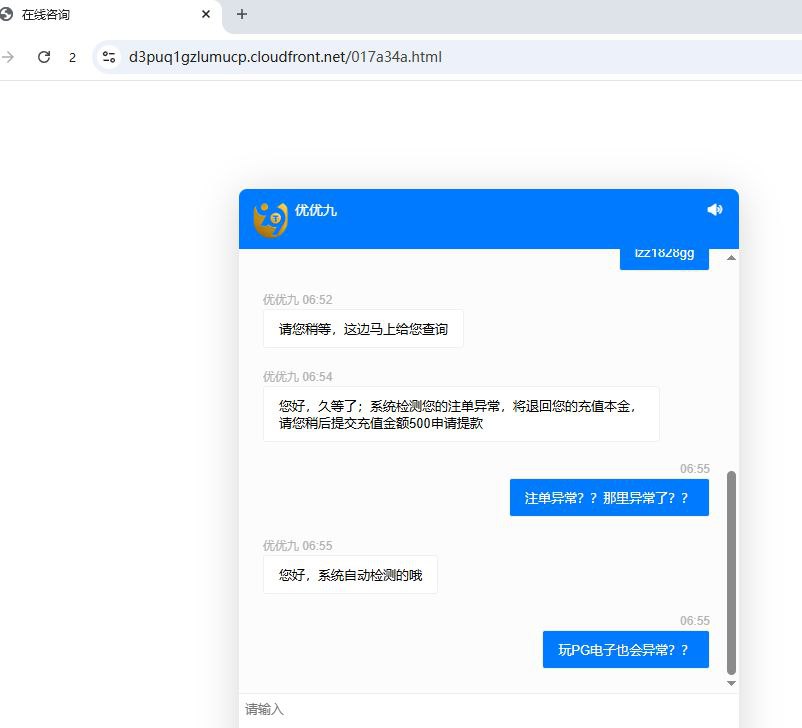Click the message about 充值金额500申请提款
This screenshot has height=728, width=802.
point(461,414)
